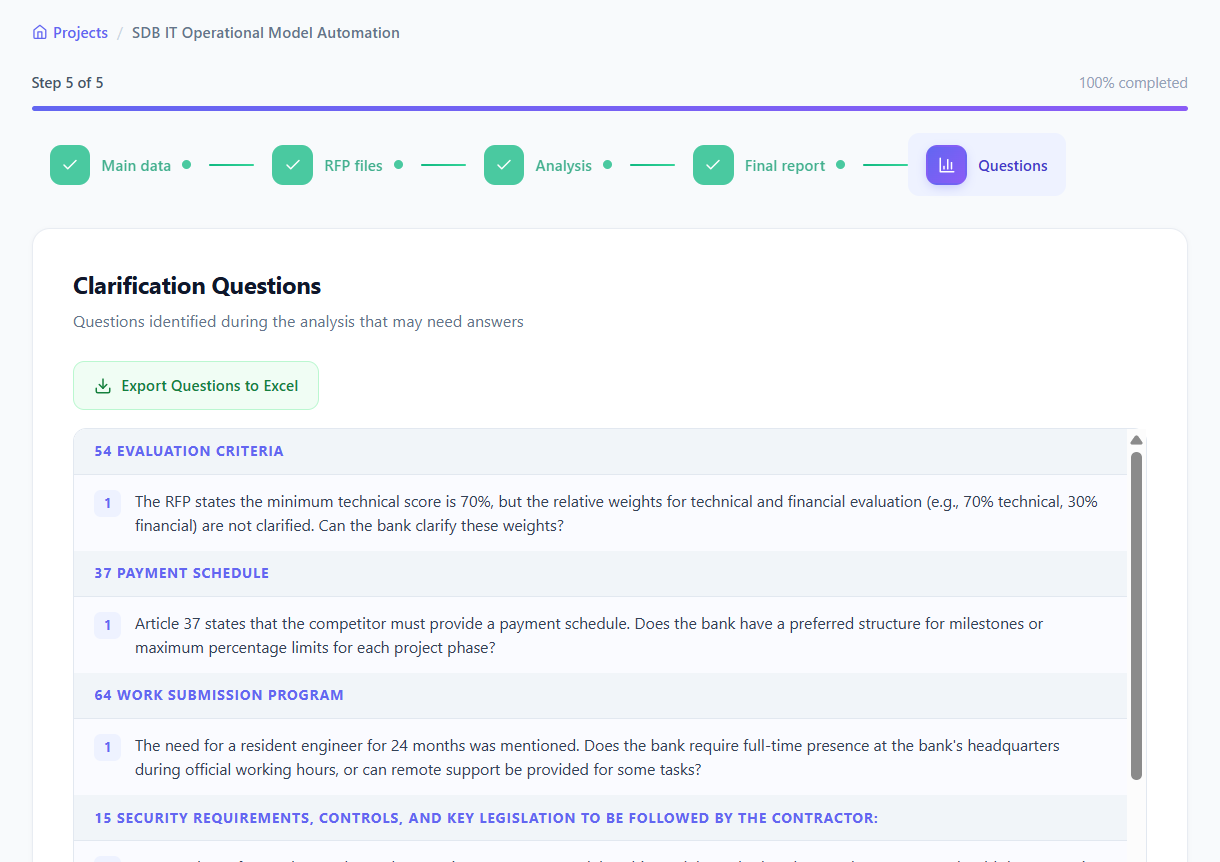
Task: Go to the Main data step
Action: pos(136,166)
